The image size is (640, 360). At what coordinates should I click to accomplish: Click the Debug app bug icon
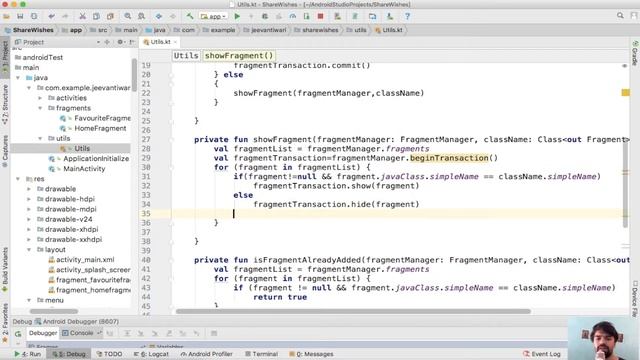pos(265,16)
